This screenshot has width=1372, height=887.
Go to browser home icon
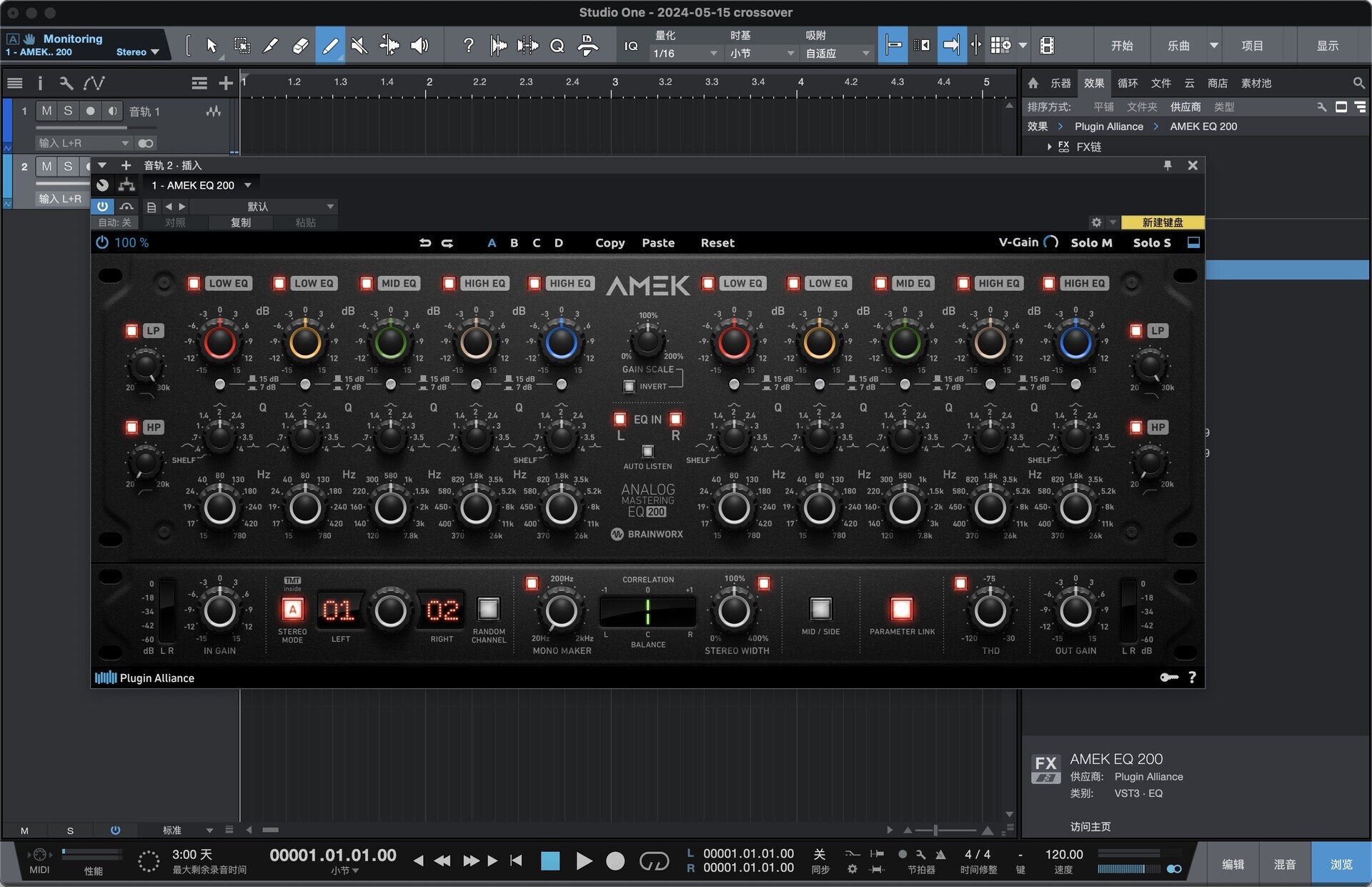click(x=1033, y=83)
